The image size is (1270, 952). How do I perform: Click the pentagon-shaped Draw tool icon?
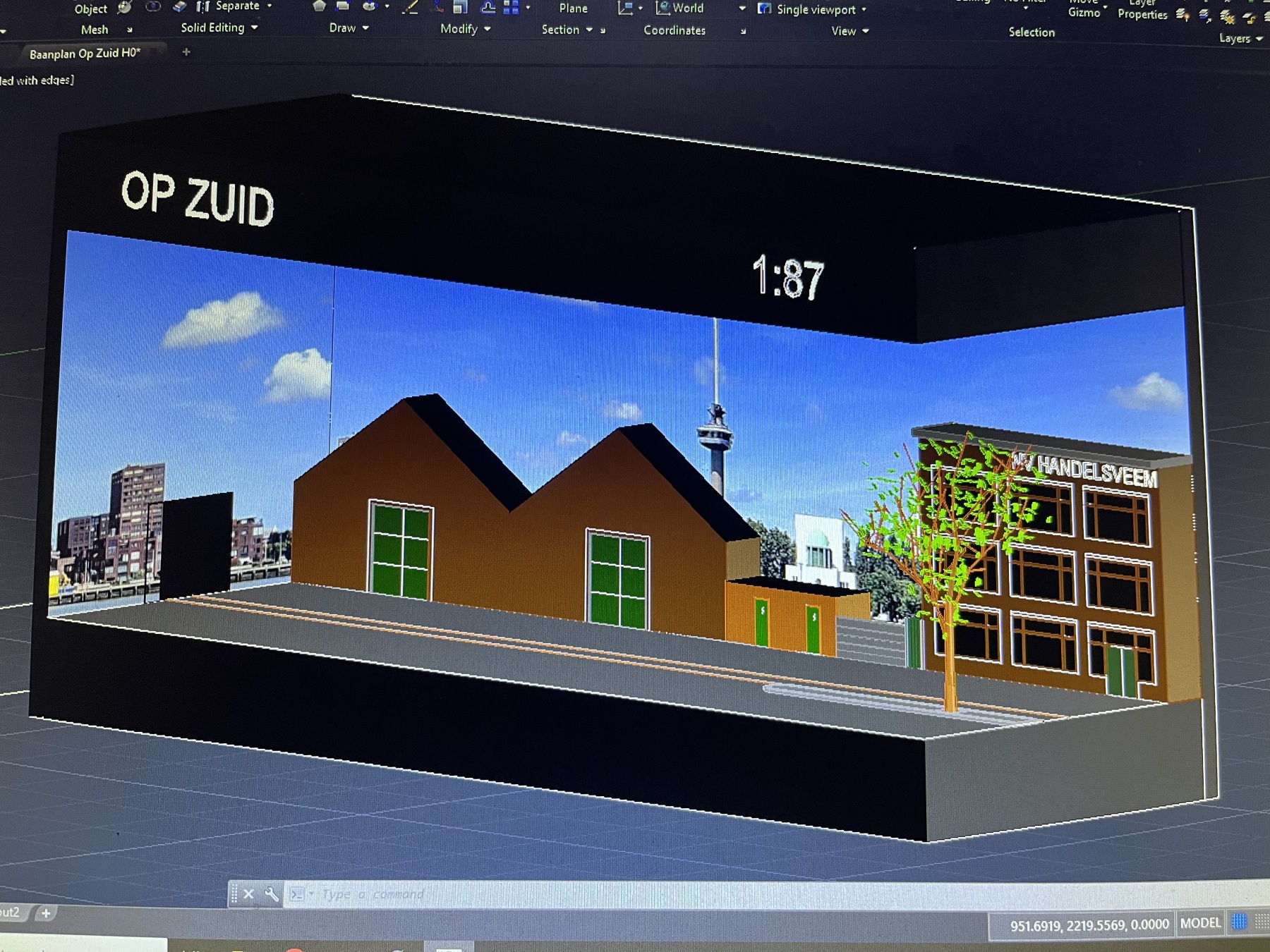(x=319, y=6)
